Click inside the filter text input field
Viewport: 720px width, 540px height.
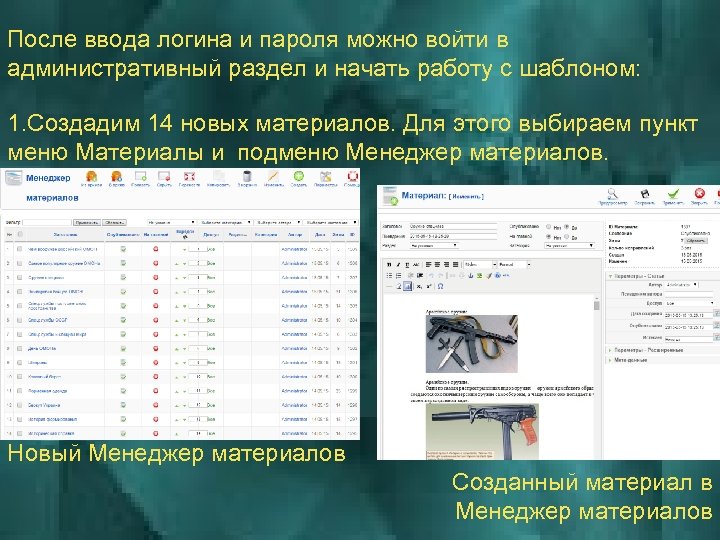coord(47,222)
